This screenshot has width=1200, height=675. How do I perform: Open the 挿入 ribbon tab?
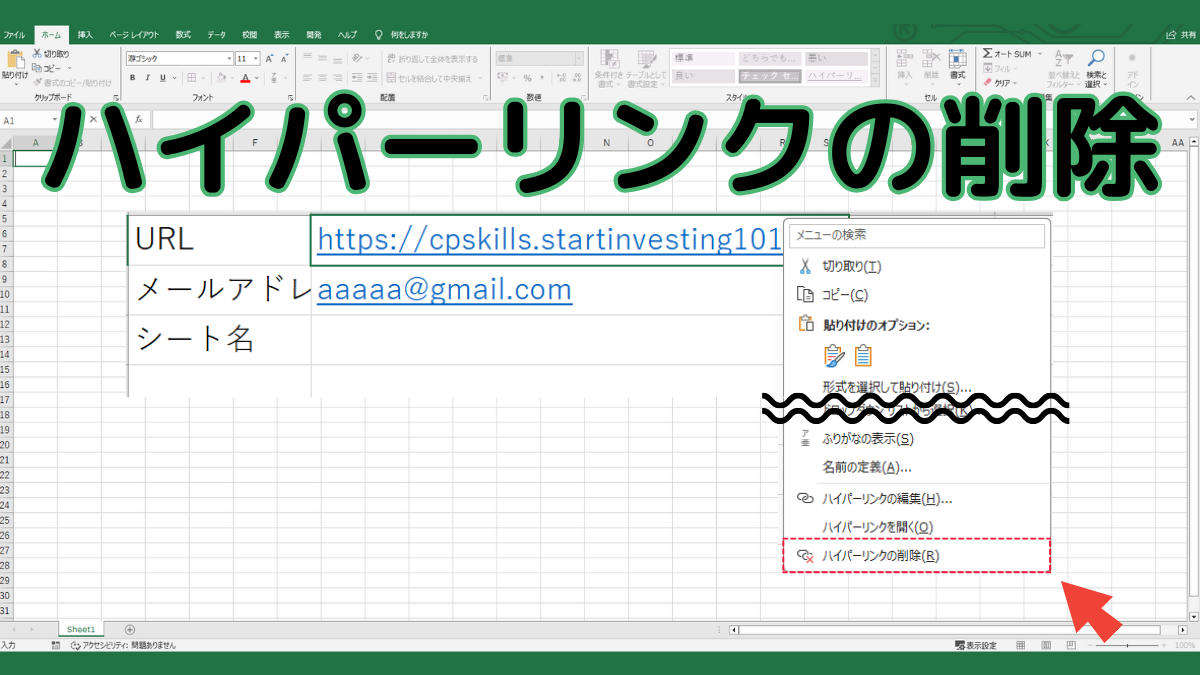coord(86,35)
